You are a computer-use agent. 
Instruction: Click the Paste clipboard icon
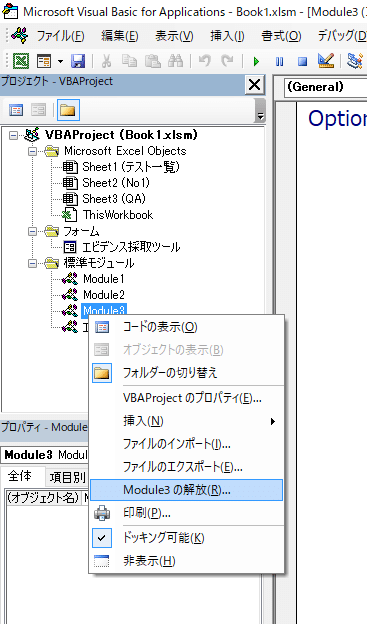click(x=153, y=61)
